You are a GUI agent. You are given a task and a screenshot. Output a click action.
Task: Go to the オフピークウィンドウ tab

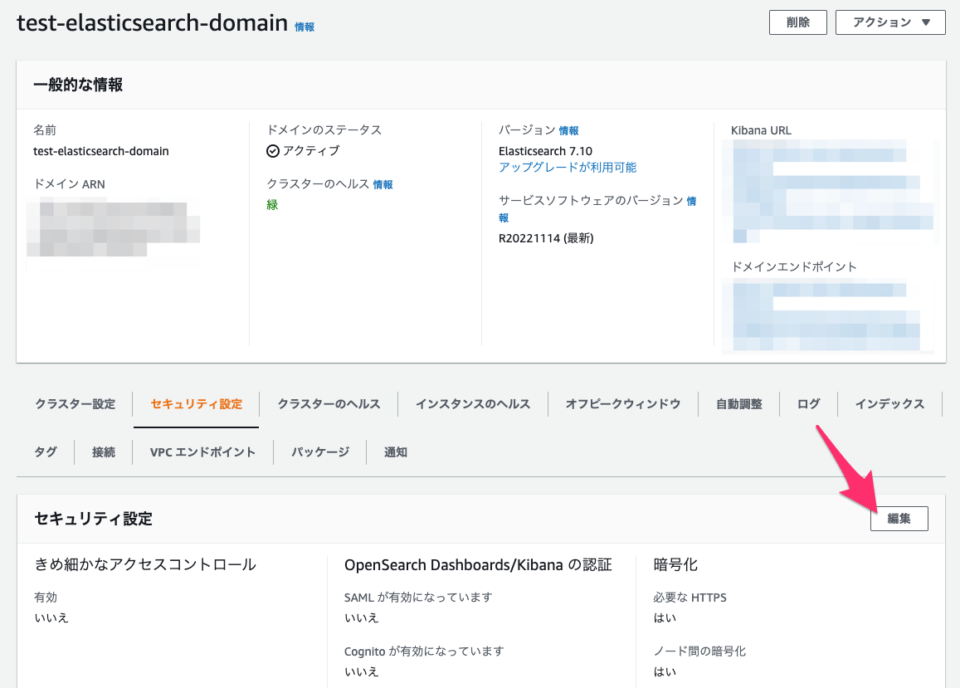point(623,404)
